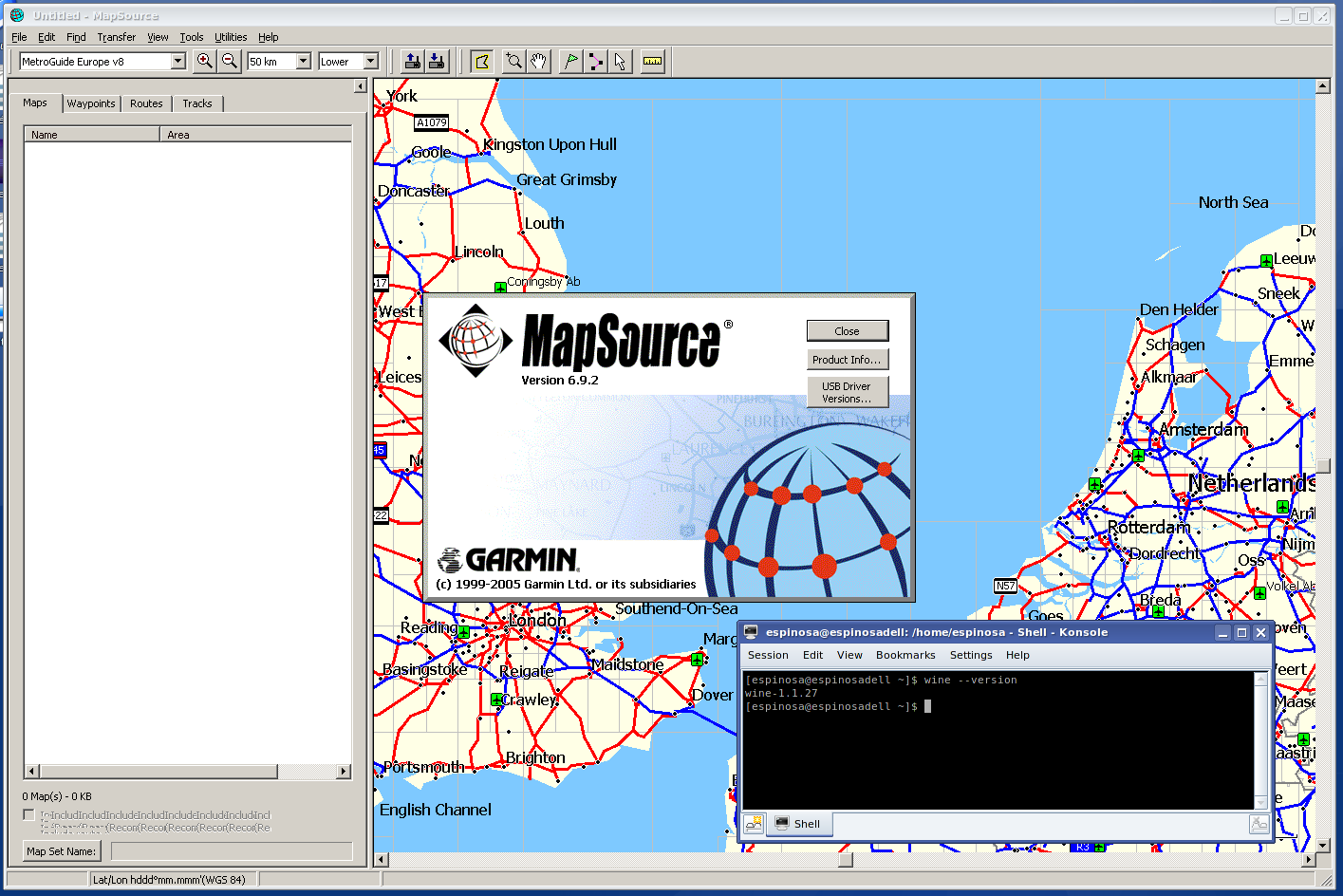The width and height of the screenshot is (1343, 896).
Task: Click the airport marker near Reading
Action: click(463, 631)
